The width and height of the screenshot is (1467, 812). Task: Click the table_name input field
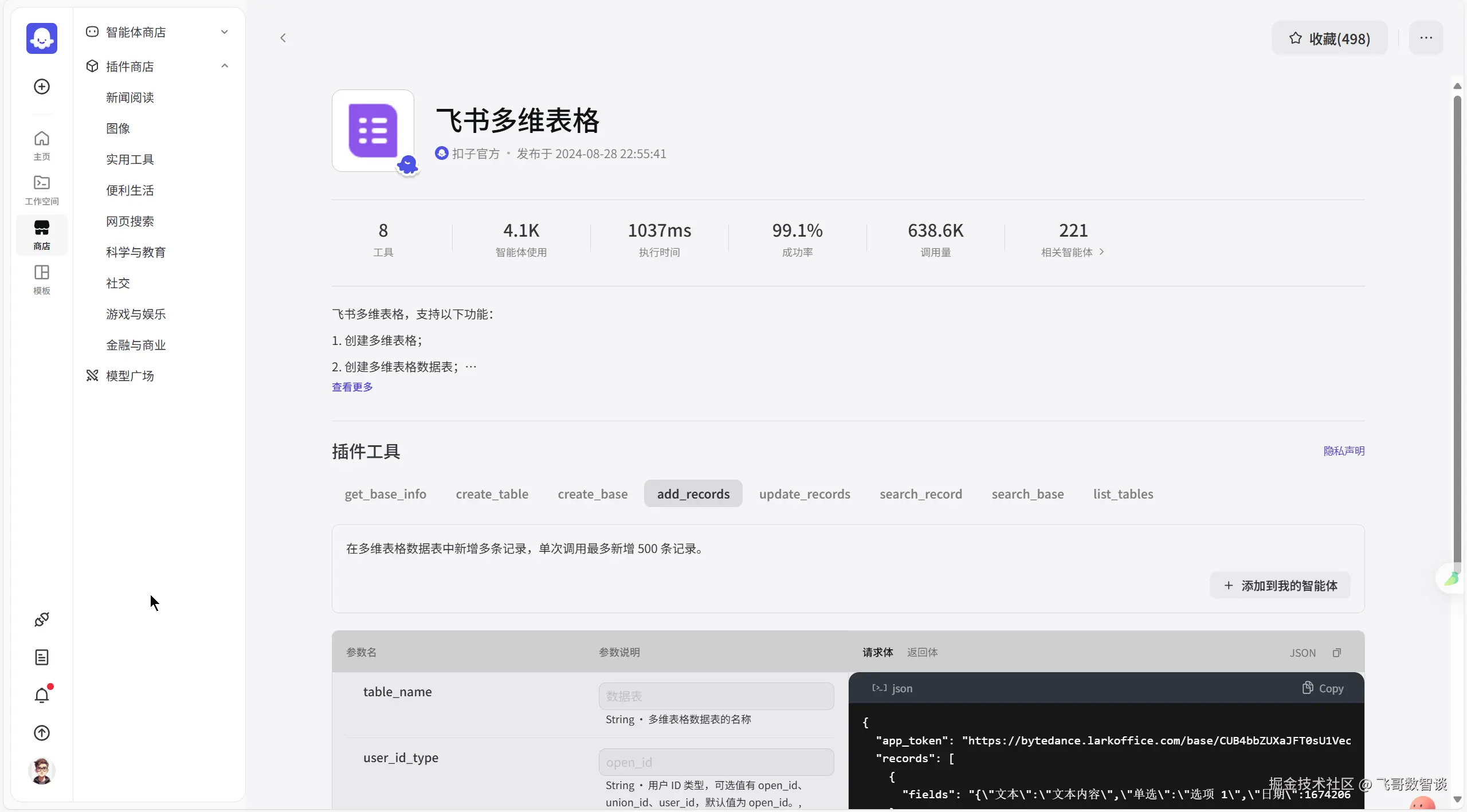tap(716, 696)
